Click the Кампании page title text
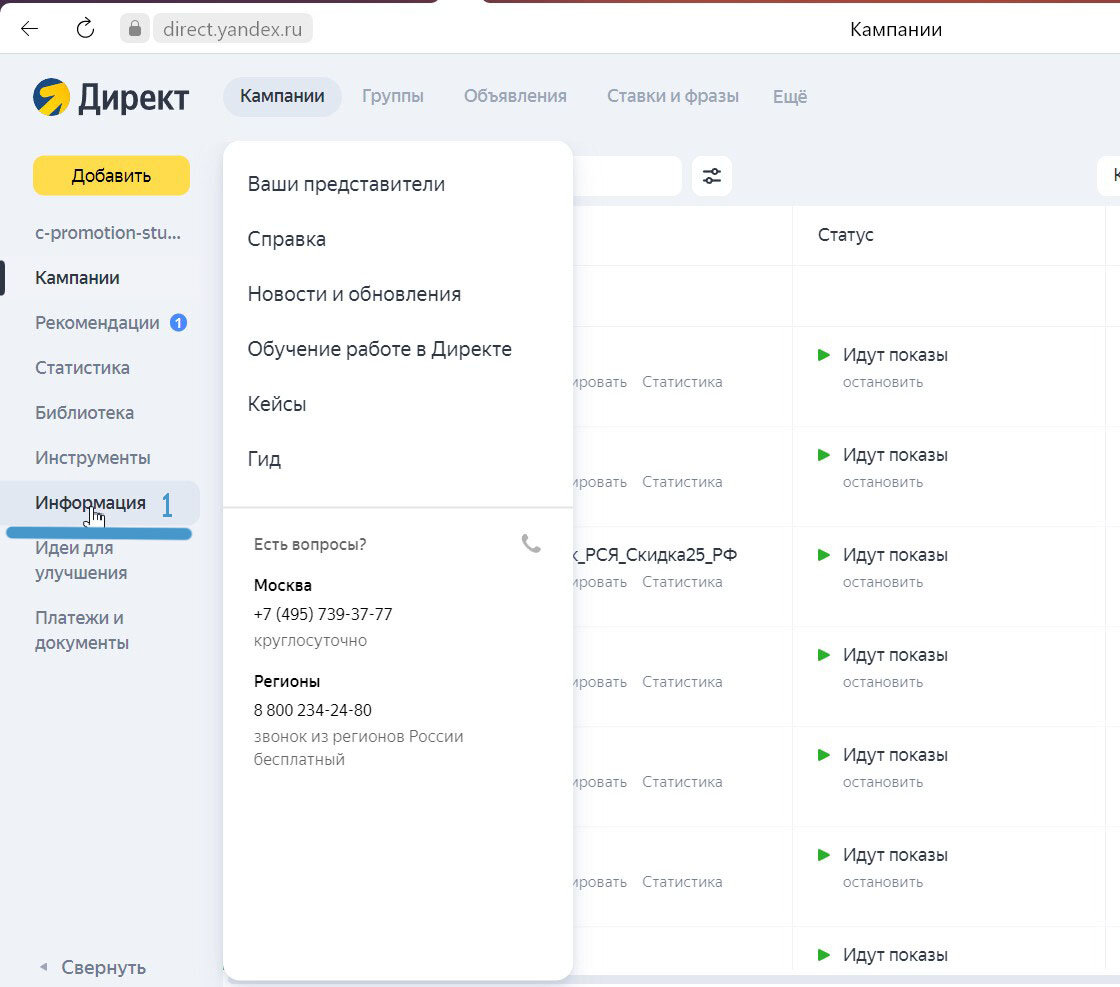 click(x=896, y=29)
